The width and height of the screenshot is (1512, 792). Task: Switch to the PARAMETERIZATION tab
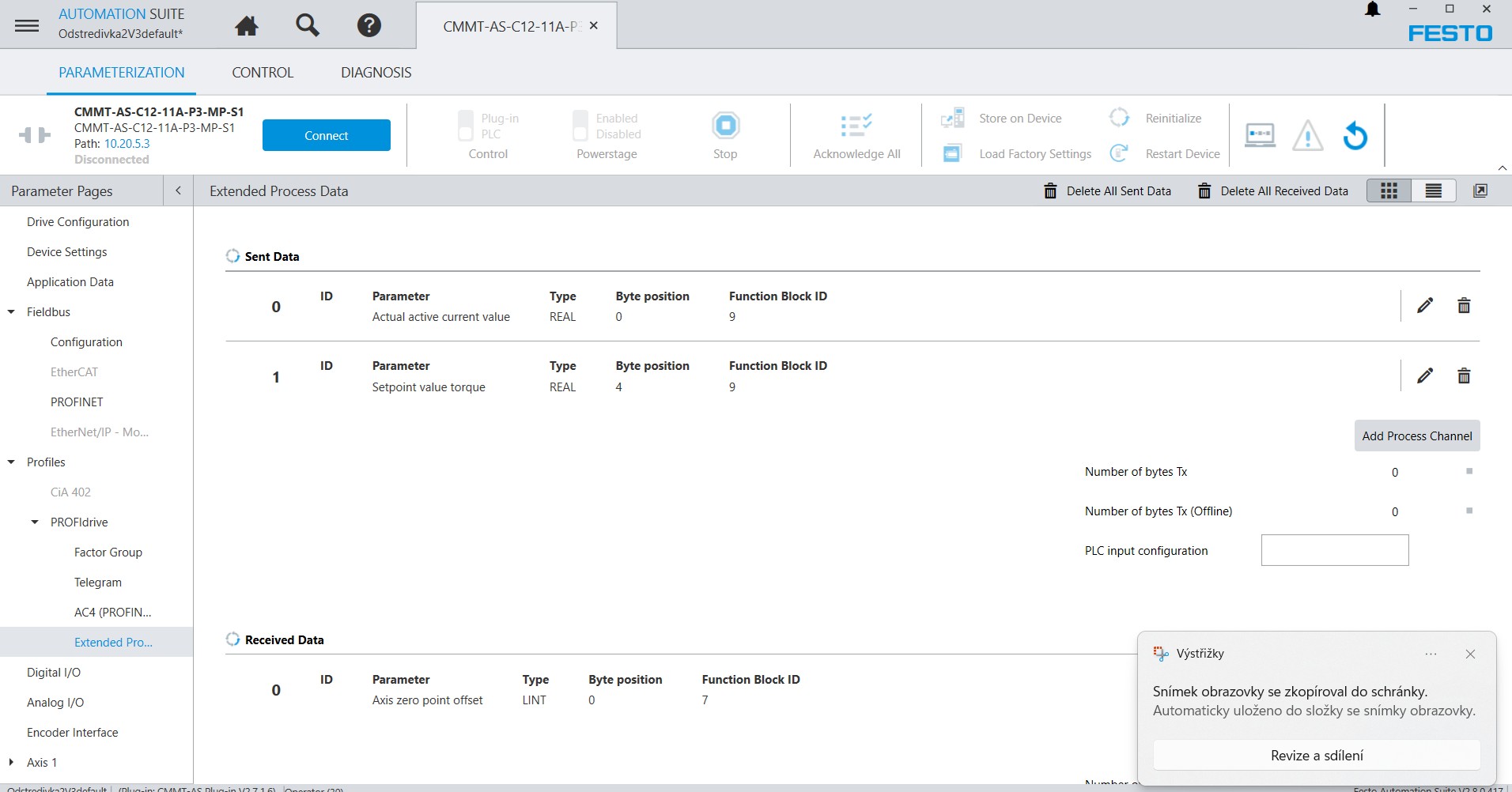122,72
